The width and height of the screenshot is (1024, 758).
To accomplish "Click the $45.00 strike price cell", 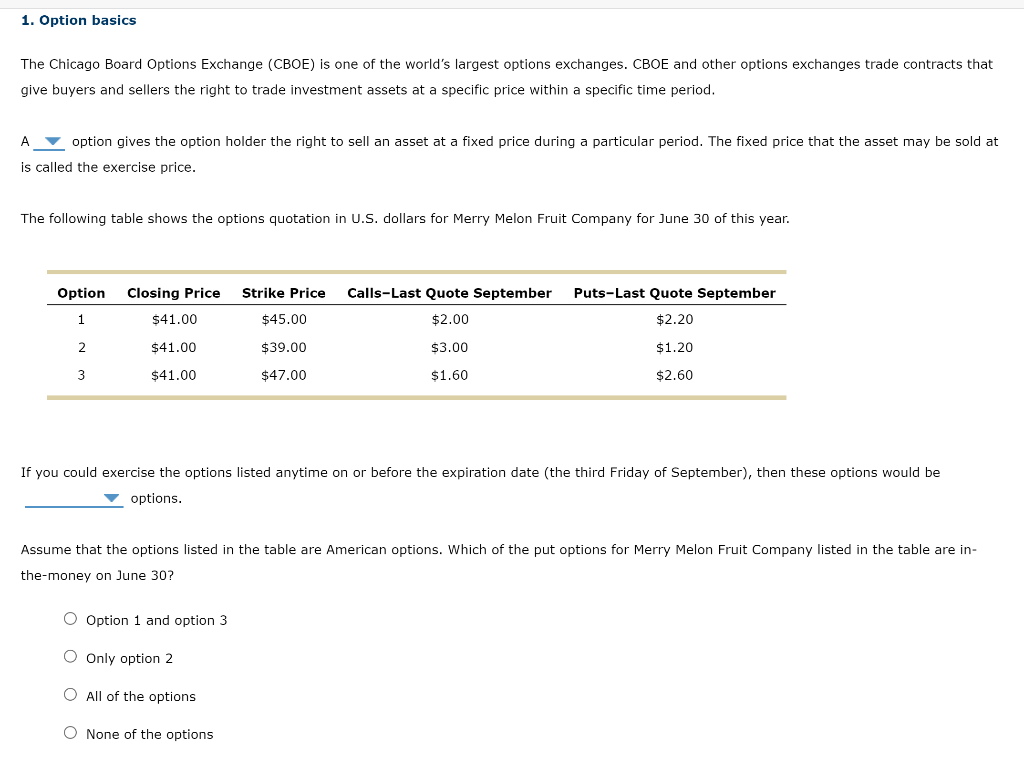I will (283, 319).
